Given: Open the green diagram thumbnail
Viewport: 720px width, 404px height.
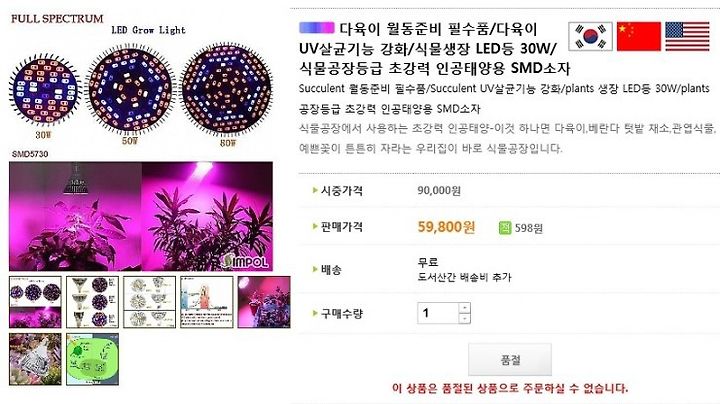Looking at the screenshot, I should click(x=92, y=359).
